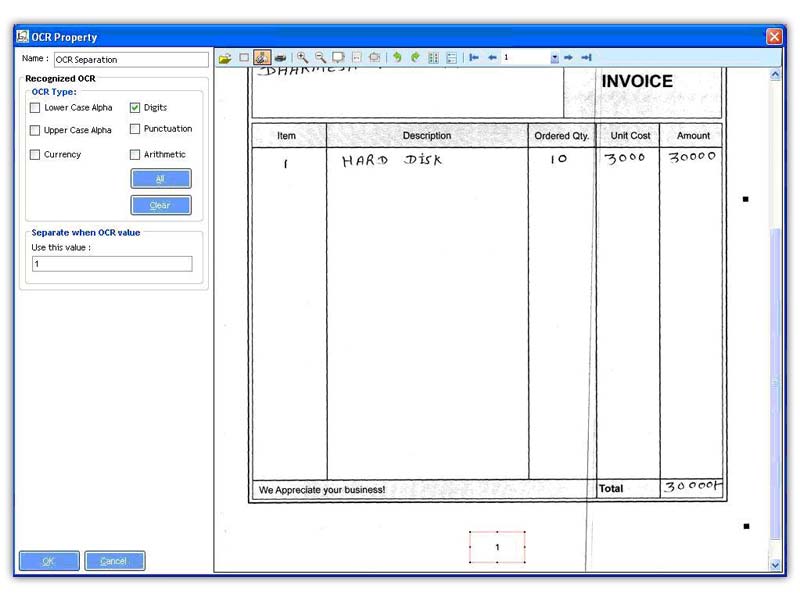Rotate the document left with green arrow
This screenshot has width=800, height=600.
(397, 58)
